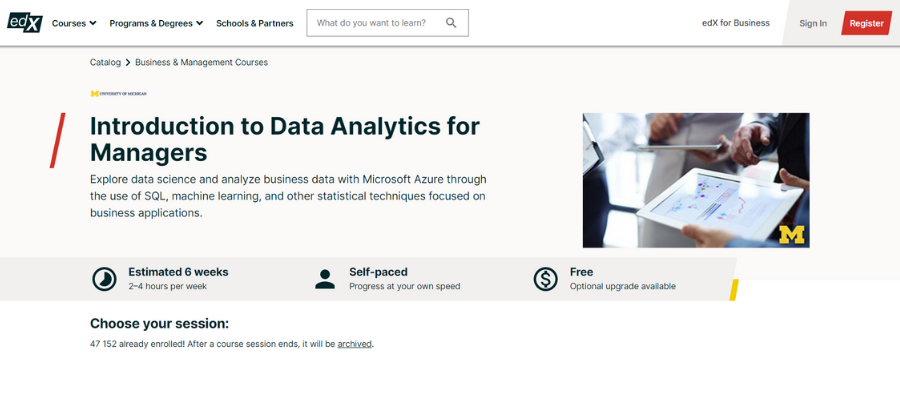Click the yellow Michigan M badge on the image
This screenshot has width=900, height=400.
[x=792, y=234]
